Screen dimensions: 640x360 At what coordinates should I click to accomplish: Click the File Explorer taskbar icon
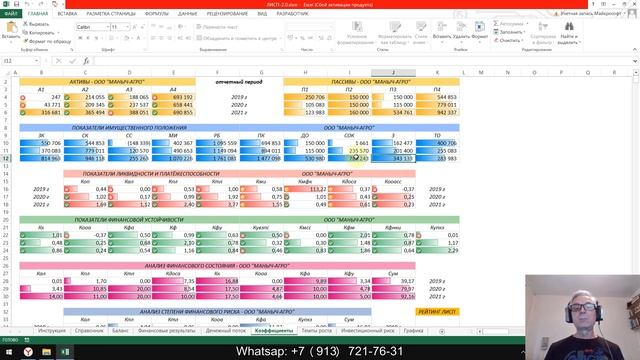click(x=47, y=351)
